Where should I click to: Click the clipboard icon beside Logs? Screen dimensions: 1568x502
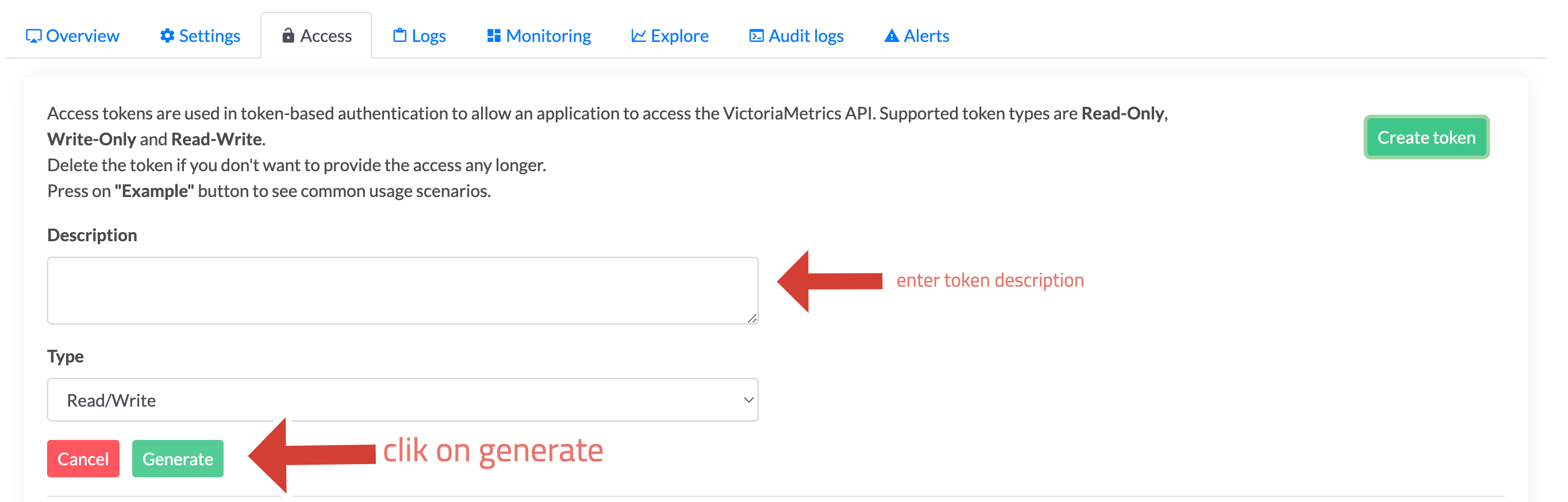point(399,35)
